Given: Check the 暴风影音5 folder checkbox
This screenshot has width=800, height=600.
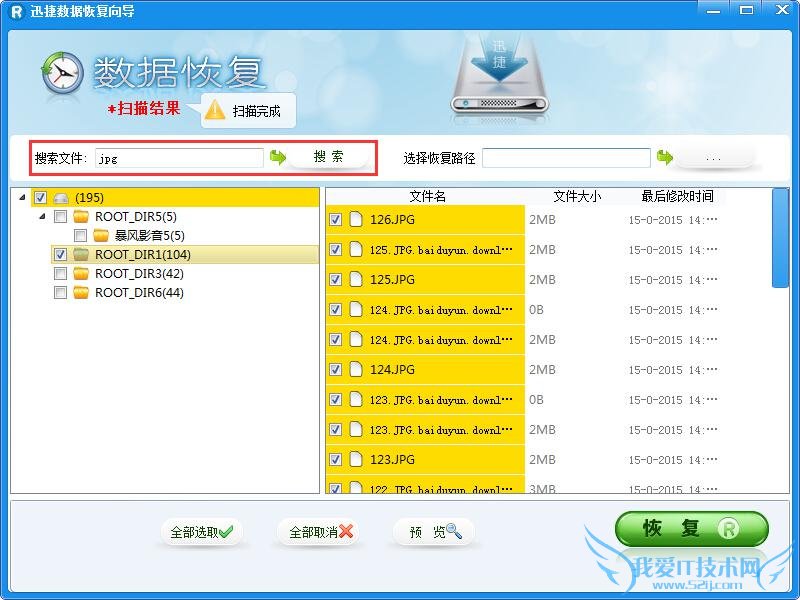Looking at the screenshot, I should [x=79, y=235].
